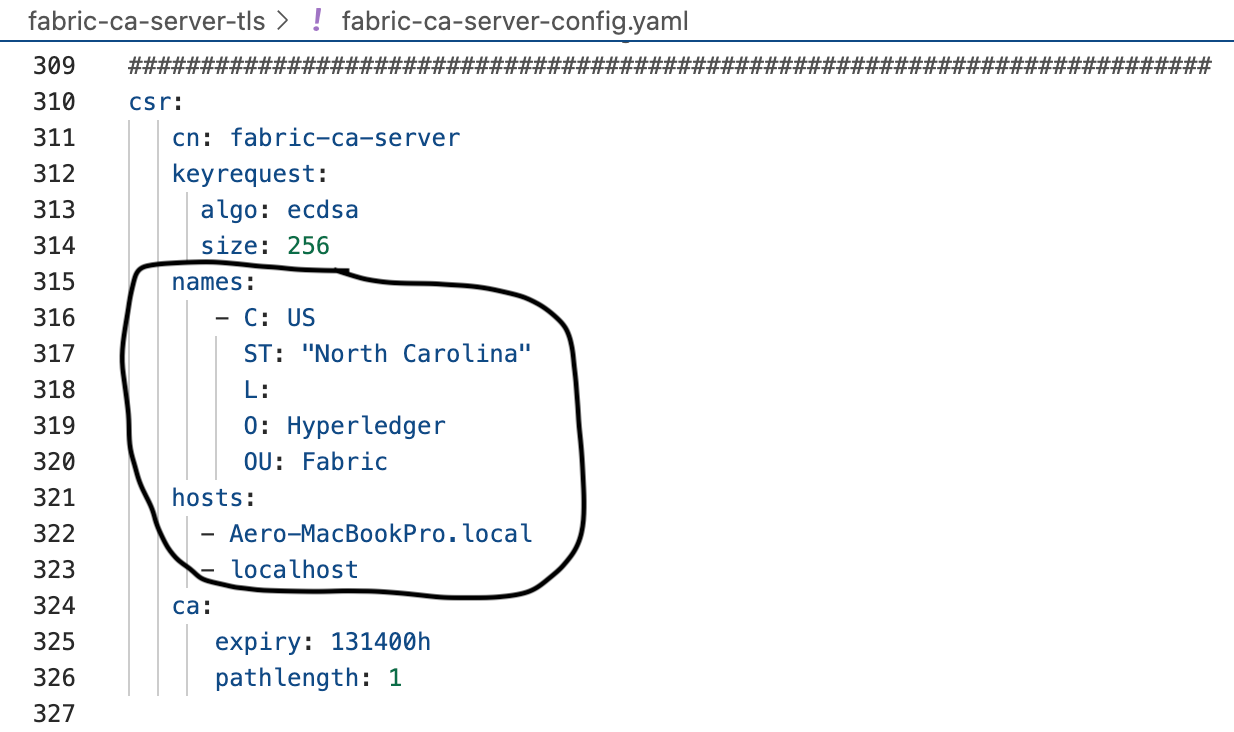The width and height of the screenshot is (1234, 732).
Task: Place cursor on '- C: US'
Action: (265, 318)
